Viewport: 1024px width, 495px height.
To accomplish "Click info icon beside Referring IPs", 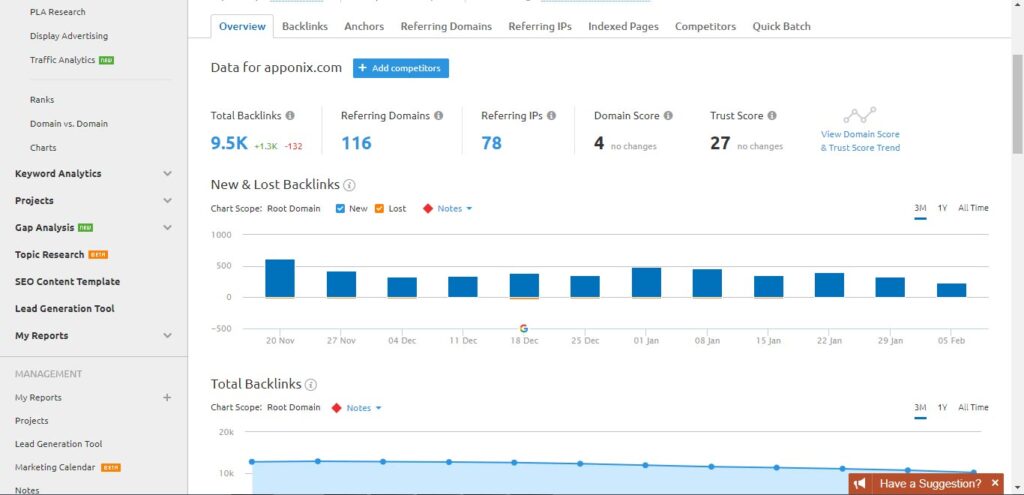I will click(551, 116).
